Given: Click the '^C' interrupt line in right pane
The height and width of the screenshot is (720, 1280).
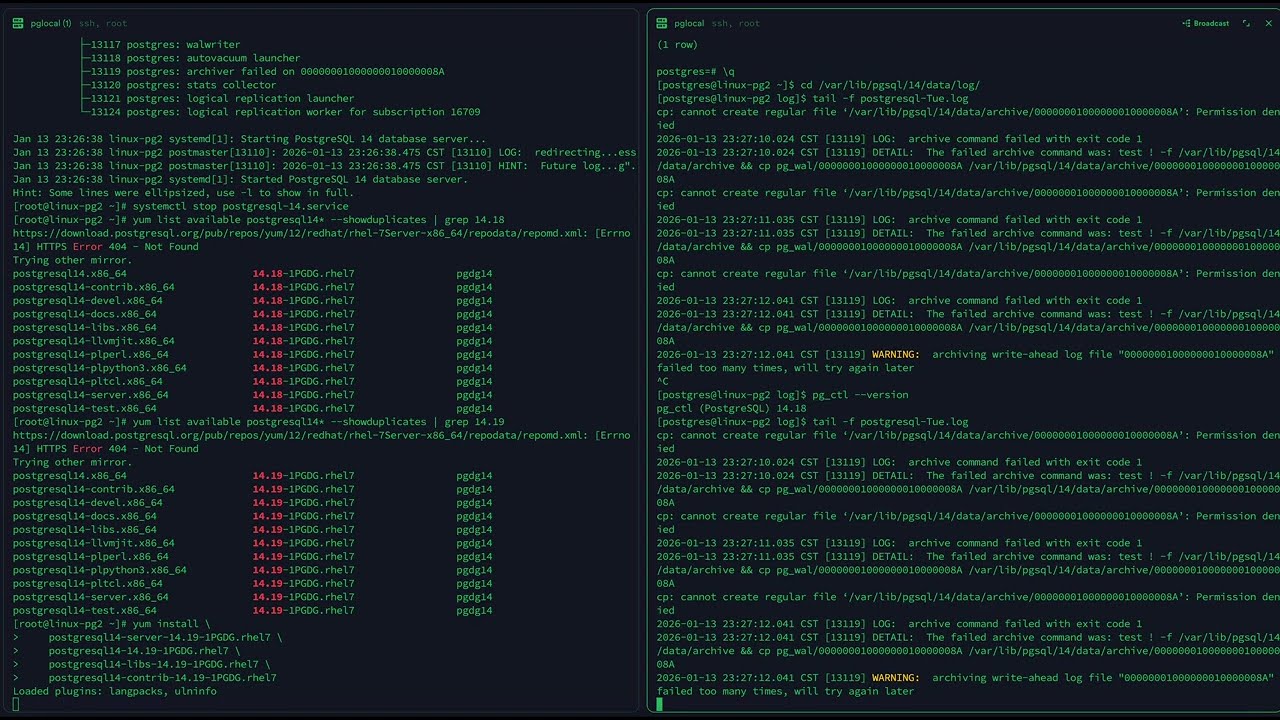Looking at the screenshot, I should pos(663,381).
